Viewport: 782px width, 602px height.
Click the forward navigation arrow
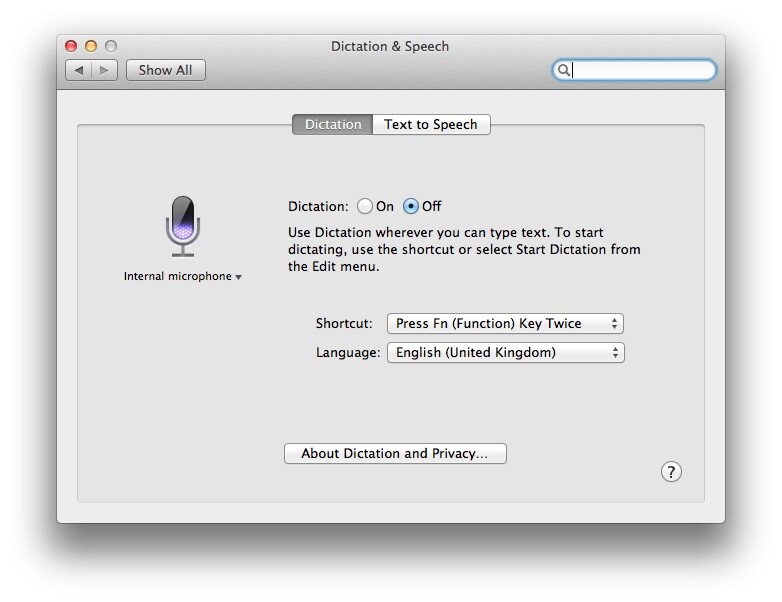click(x=104, y=70)
